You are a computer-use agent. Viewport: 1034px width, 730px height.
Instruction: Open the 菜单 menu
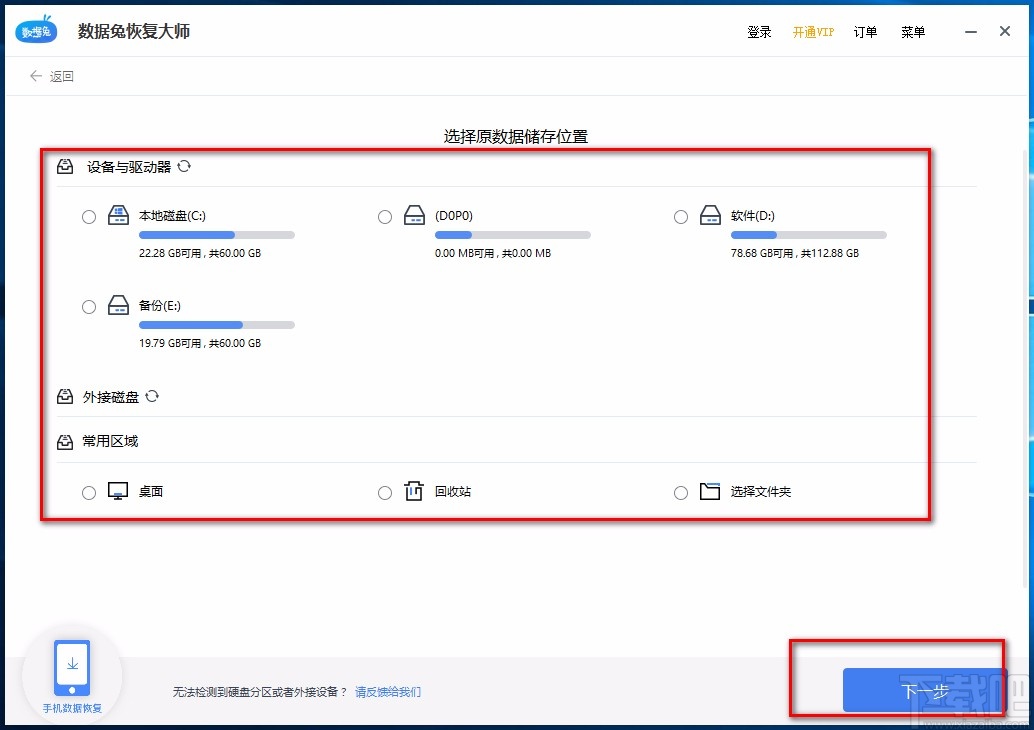912,31
